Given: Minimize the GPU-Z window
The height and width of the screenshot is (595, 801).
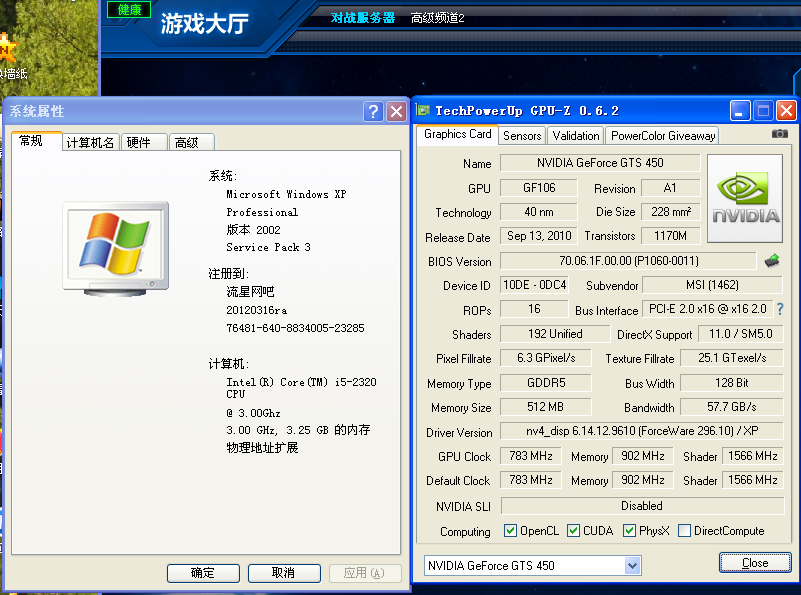Looking at the screenshot, I should point(740,110).
